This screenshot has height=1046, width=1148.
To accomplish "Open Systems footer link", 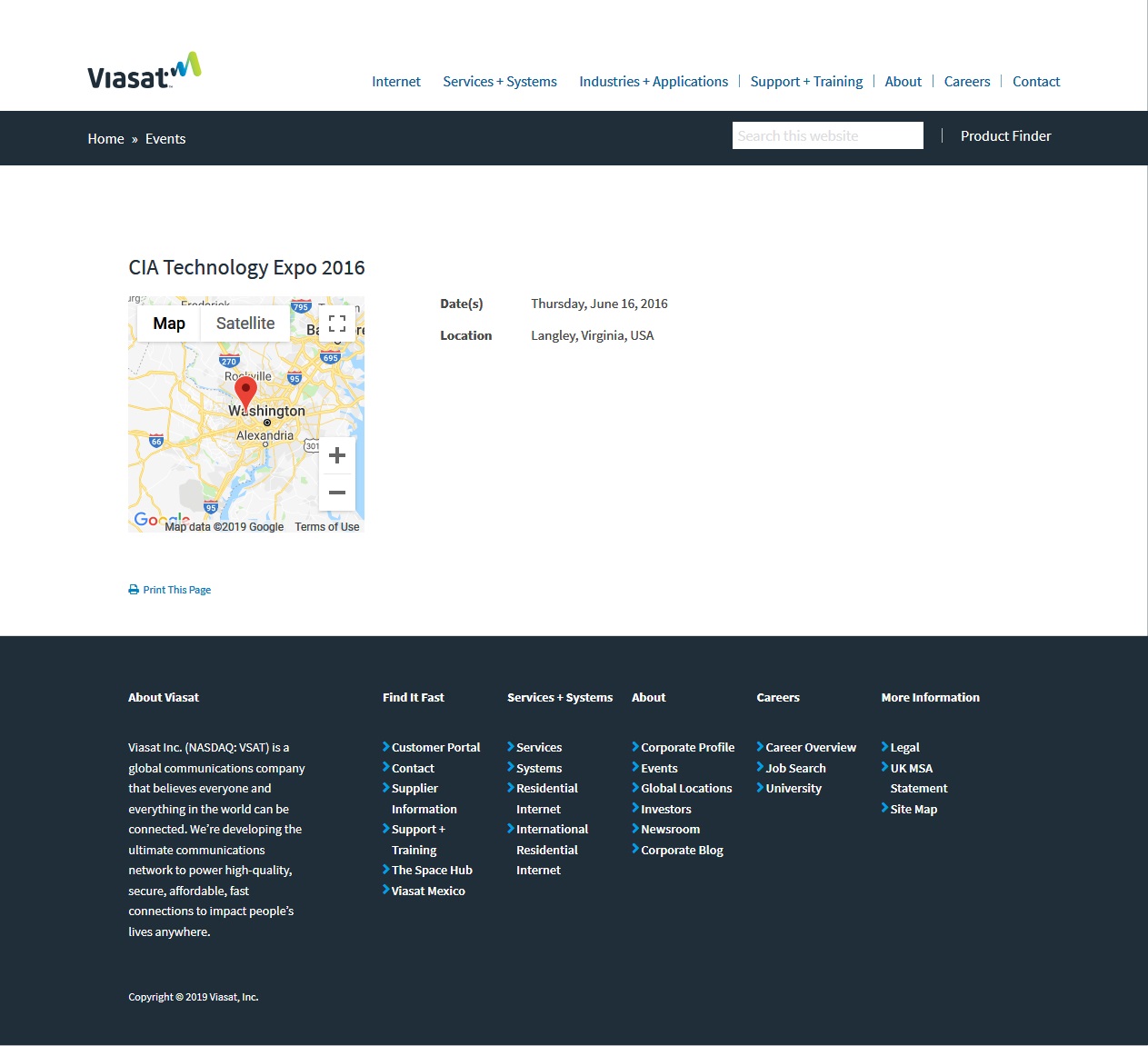I will click(x=539, y=769).
